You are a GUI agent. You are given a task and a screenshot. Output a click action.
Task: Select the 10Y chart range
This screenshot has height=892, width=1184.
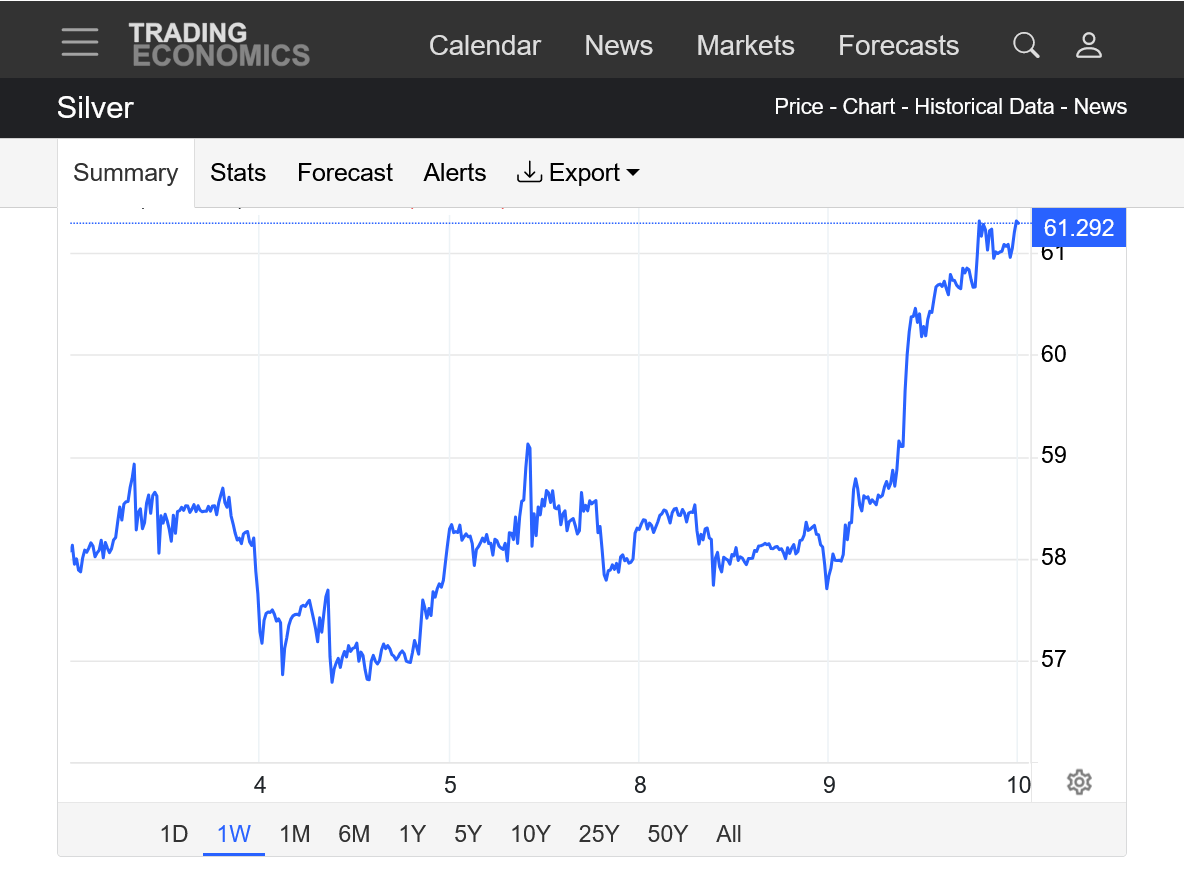530,834
